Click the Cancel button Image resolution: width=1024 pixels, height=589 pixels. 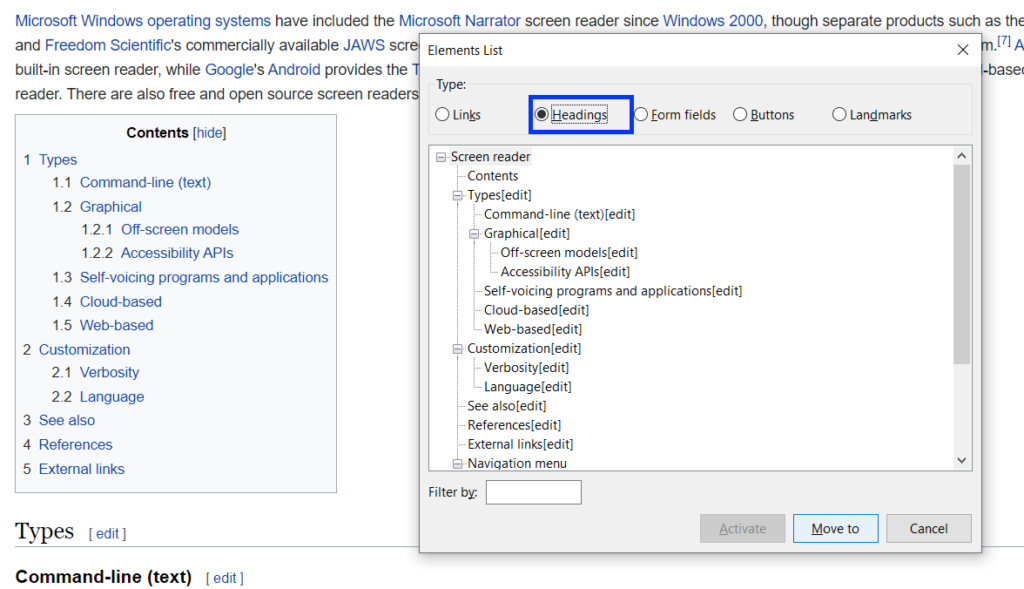coord(929,528)
